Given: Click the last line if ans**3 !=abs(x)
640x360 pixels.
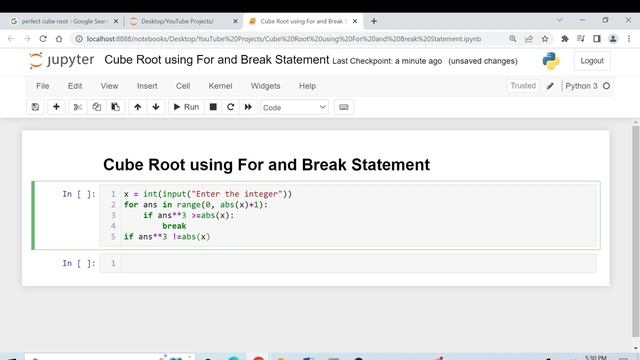Looking at the screenshot, I should (167, 236).
